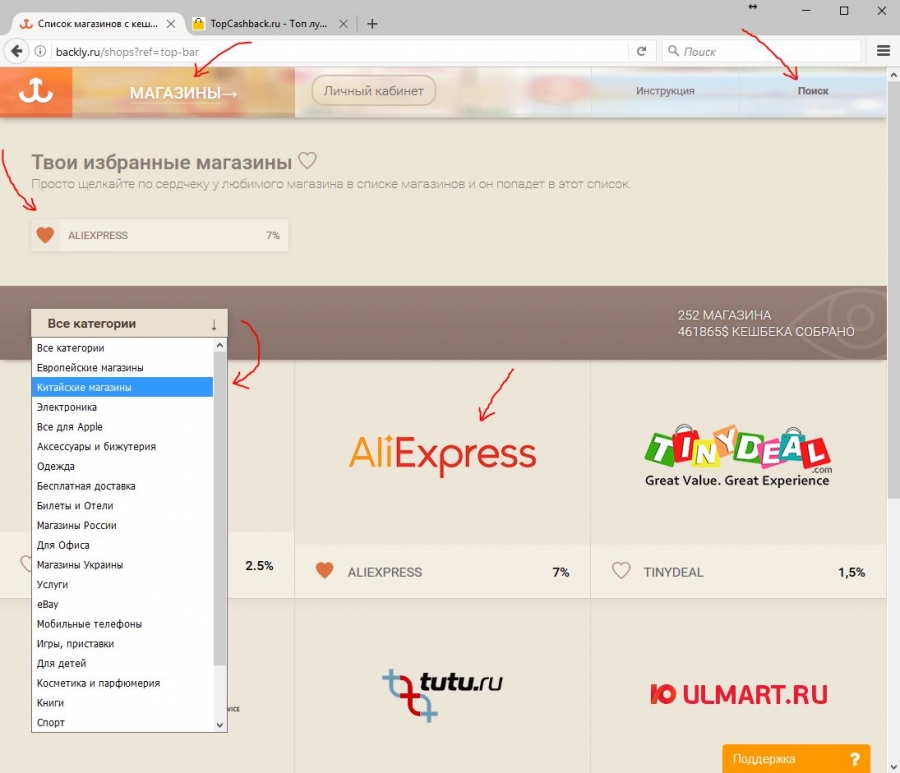Open the browser hamburger menu
The width and height of the screenshot is (900, 773).
[883, 51]
